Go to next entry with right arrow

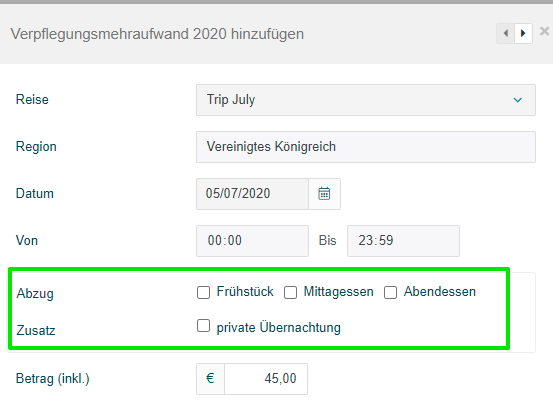[523, 34]
